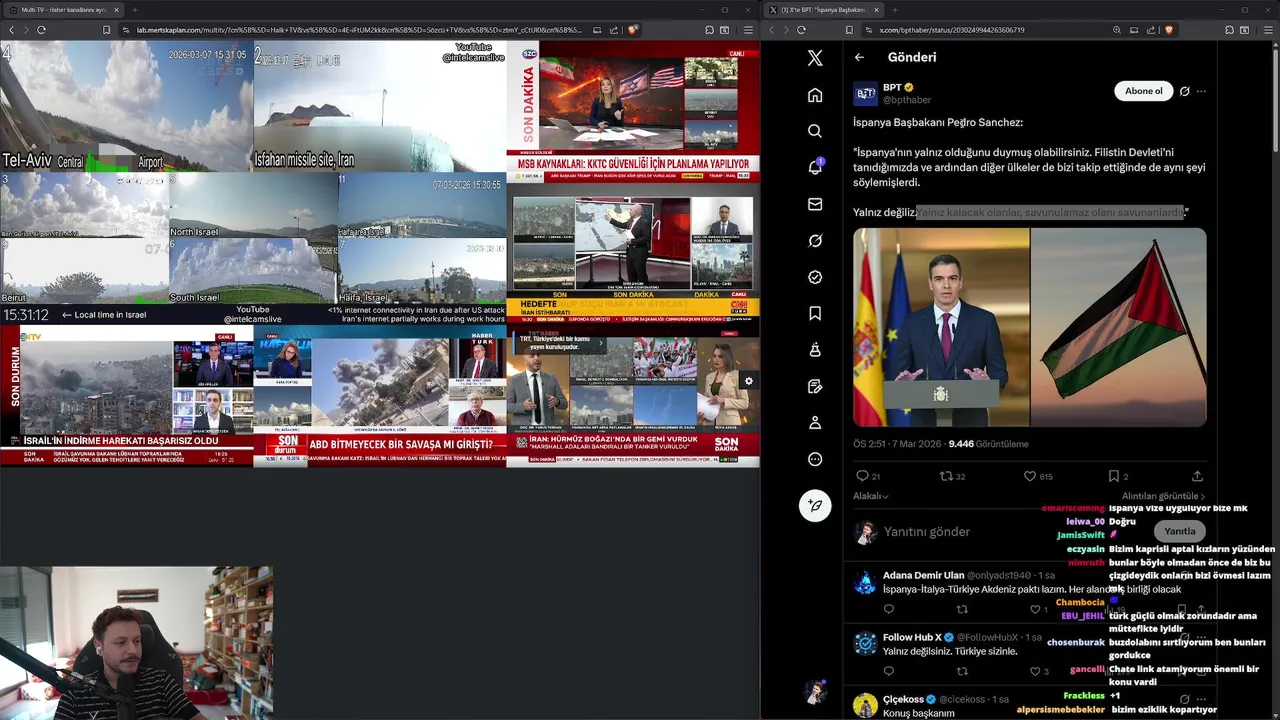Repost the Follow Hub X reply
Viewport: 1280px width, 720px height.
(962, 671)
